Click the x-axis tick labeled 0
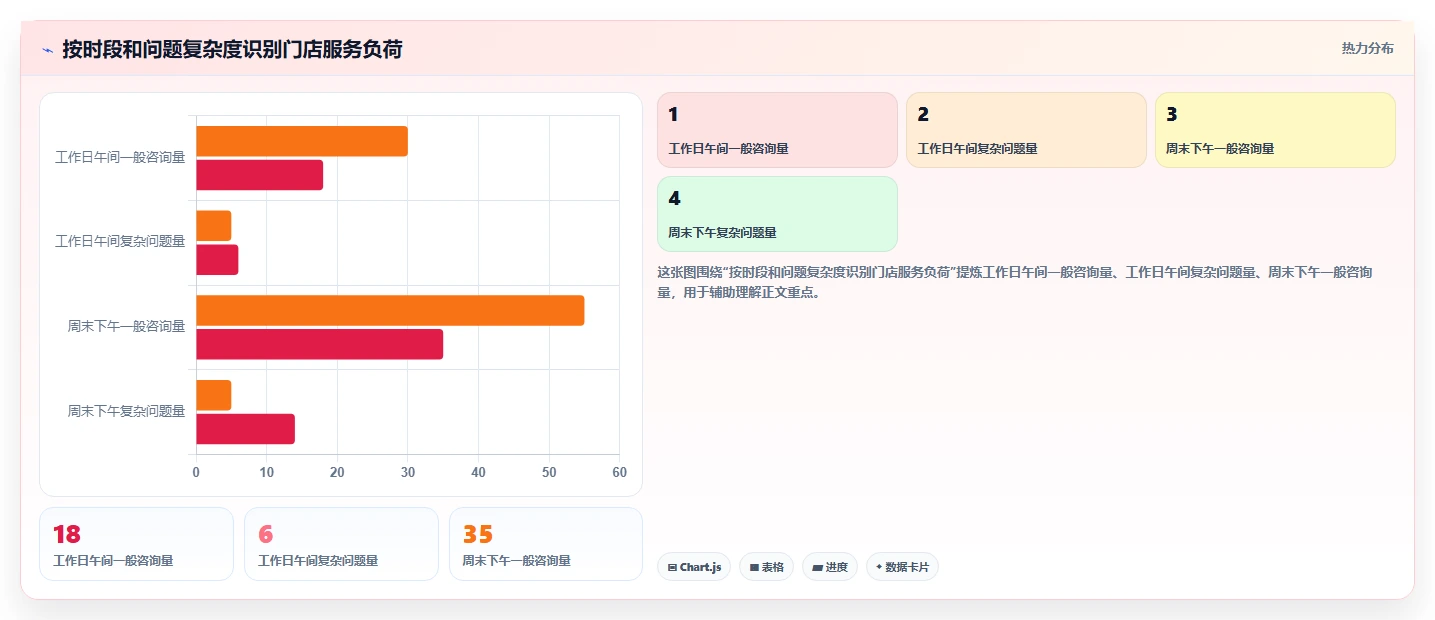Viewport: 1435px width, 620px height. point(196,472)
